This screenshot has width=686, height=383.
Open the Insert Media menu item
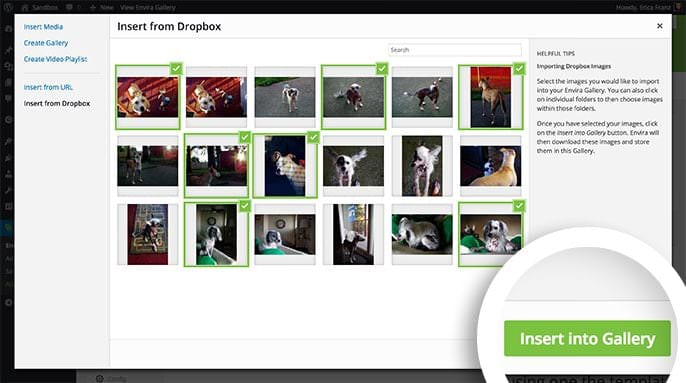click(43, 27)
